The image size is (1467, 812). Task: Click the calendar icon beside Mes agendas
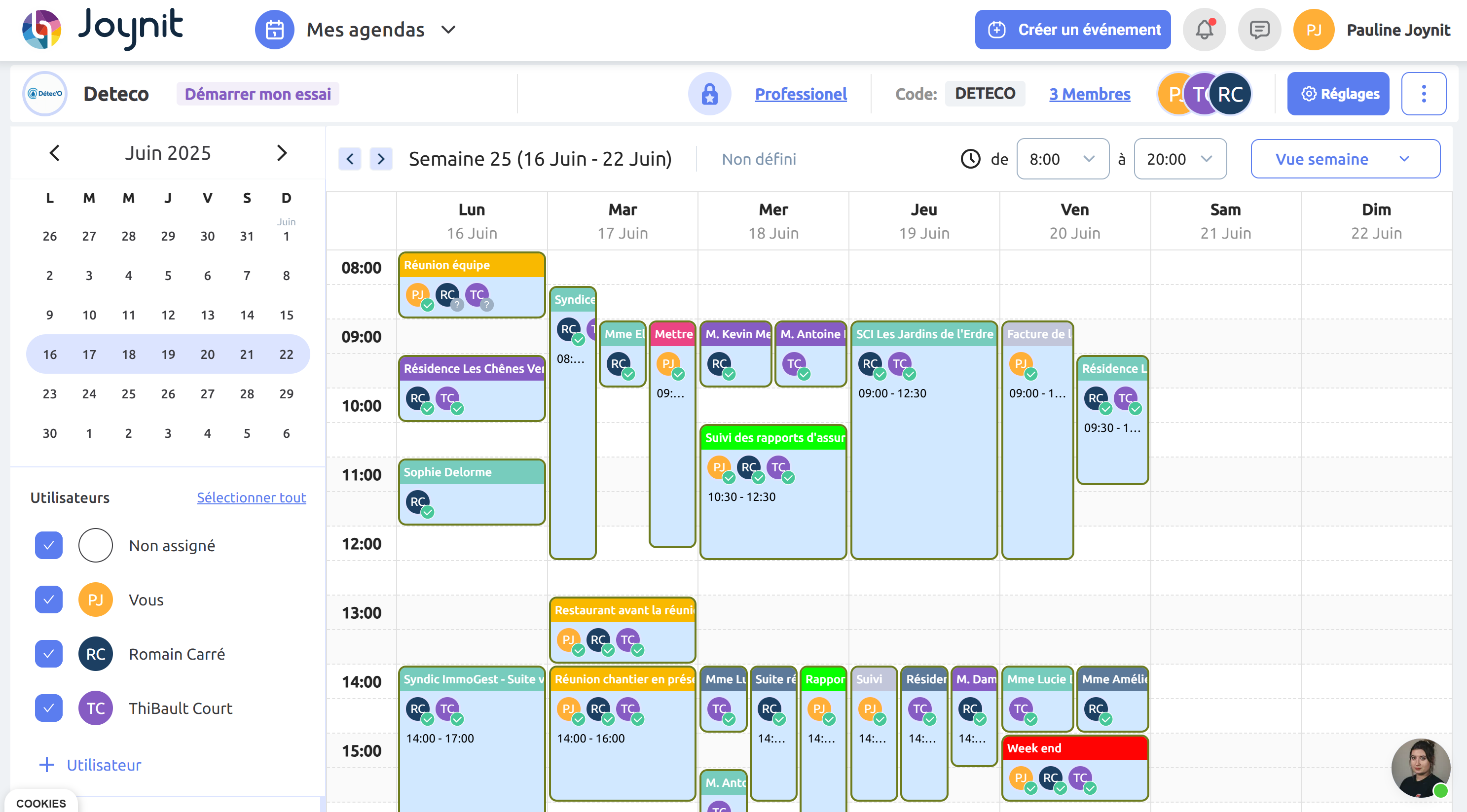point(274,30)
